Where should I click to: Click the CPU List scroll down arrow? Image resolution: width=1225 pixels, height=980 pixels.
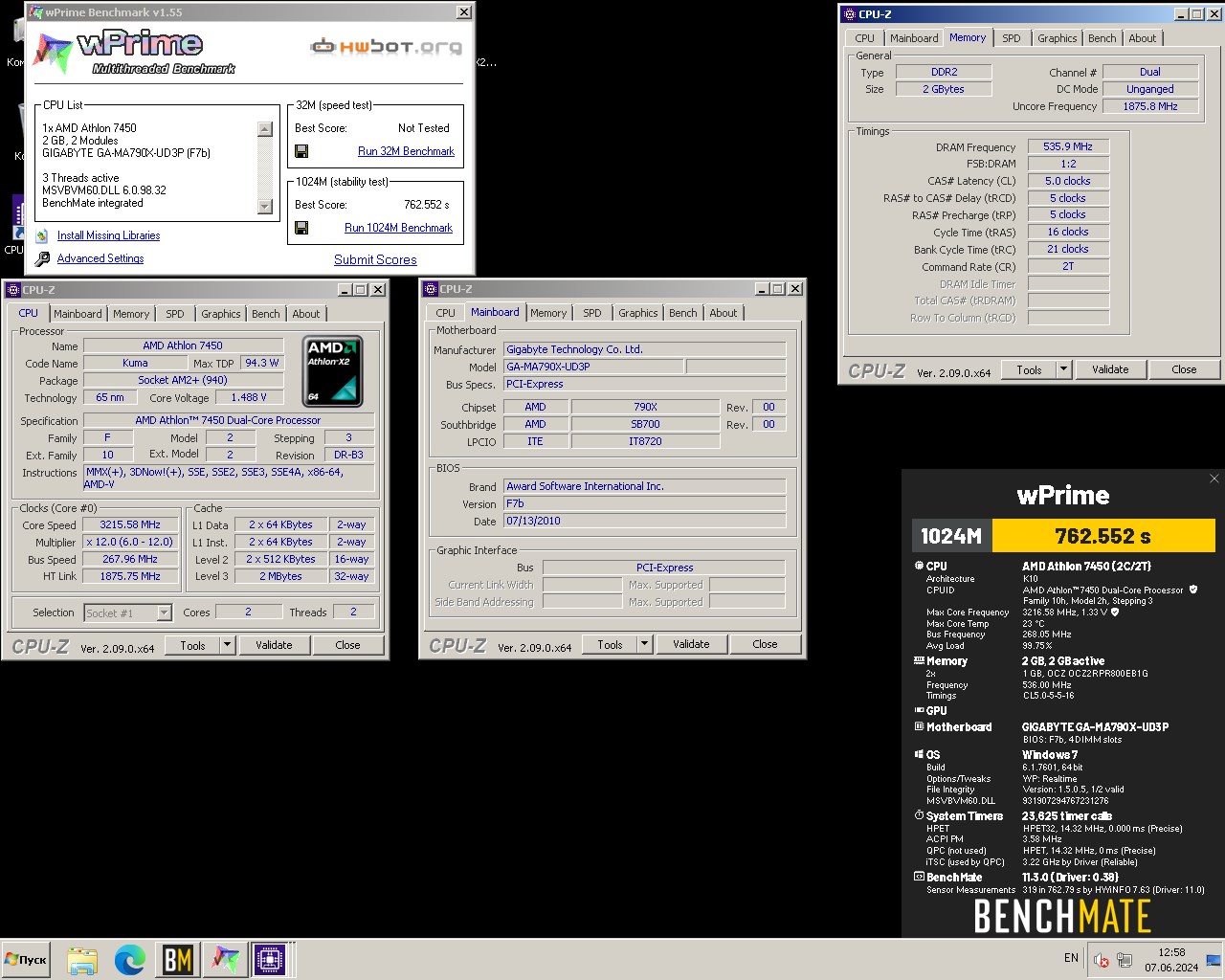point(265,207)
